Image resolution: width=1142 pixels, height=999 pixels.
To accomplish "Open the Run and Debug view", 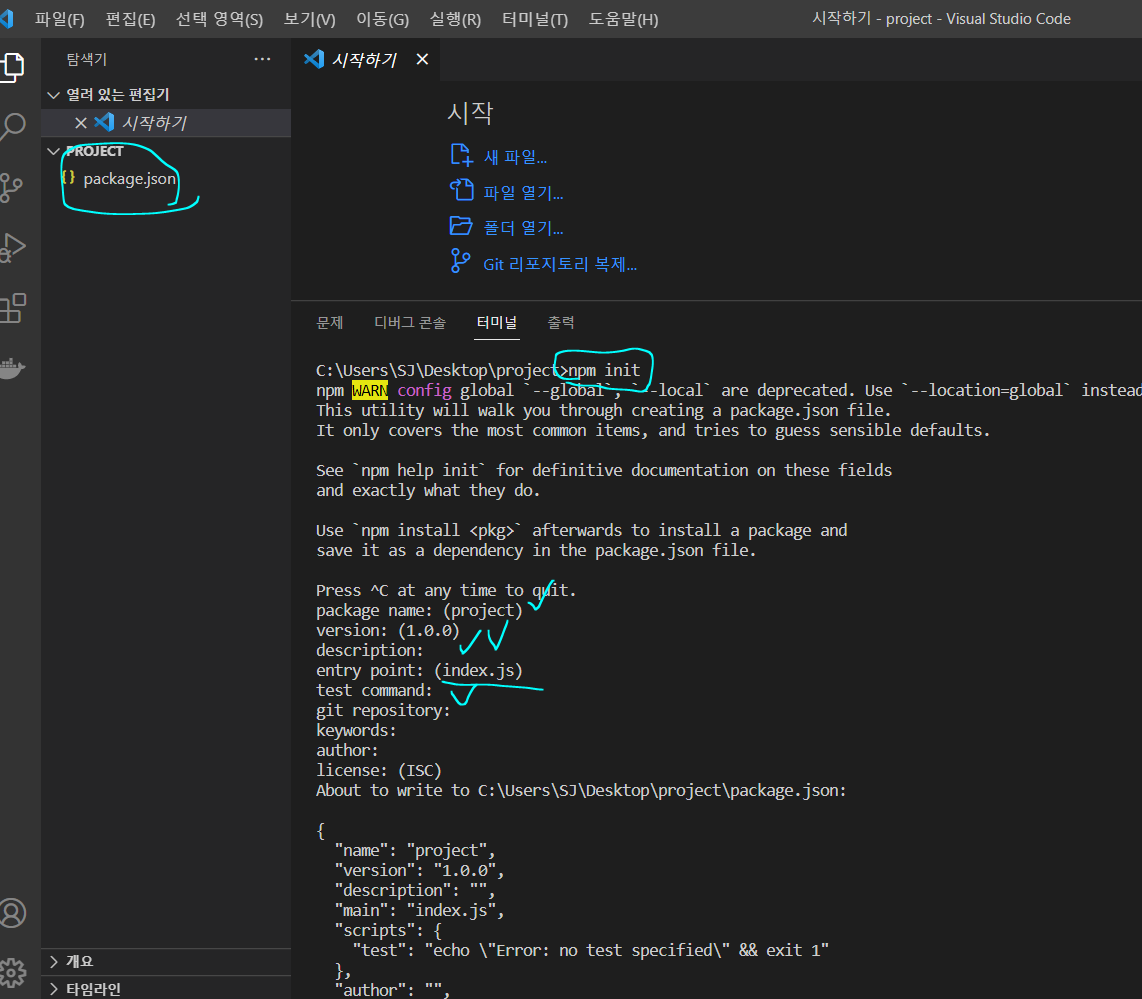I will (x=12, y=248).
